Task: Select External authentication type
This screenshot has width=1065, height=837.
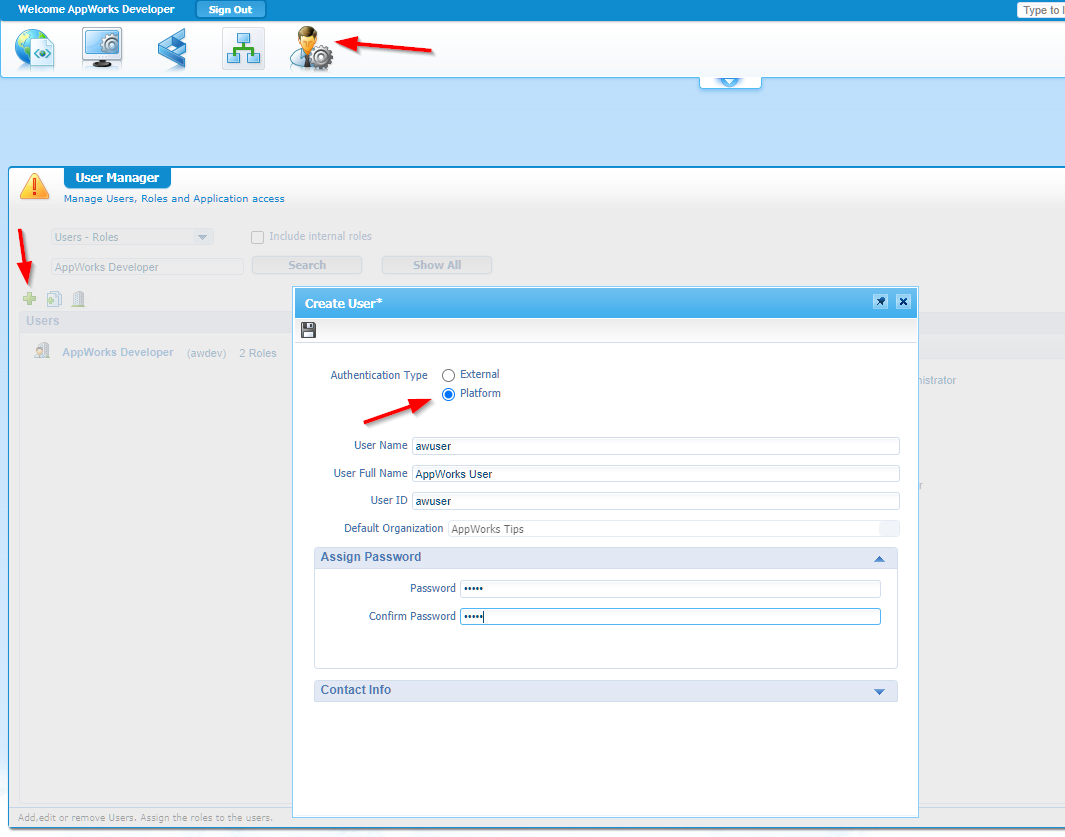Action: (448, 375)
